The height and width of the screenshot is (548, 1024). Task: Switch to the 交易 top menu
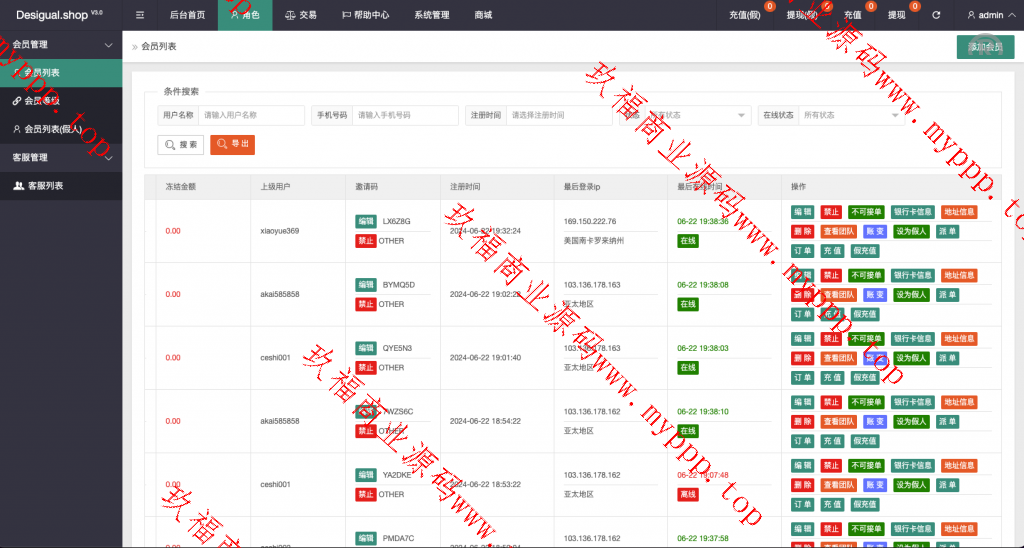pyautogui.click(x=300, y=15)
